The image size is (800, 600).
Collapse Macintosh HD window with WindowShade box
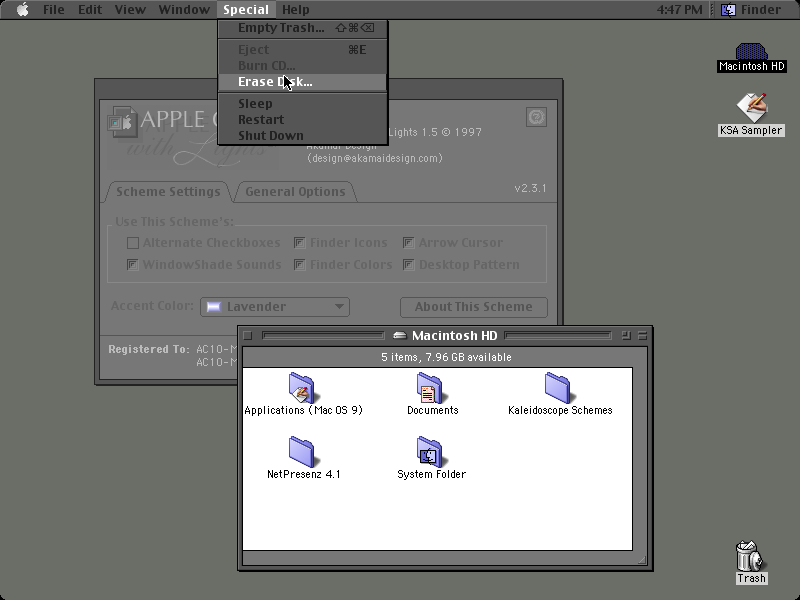642,335
